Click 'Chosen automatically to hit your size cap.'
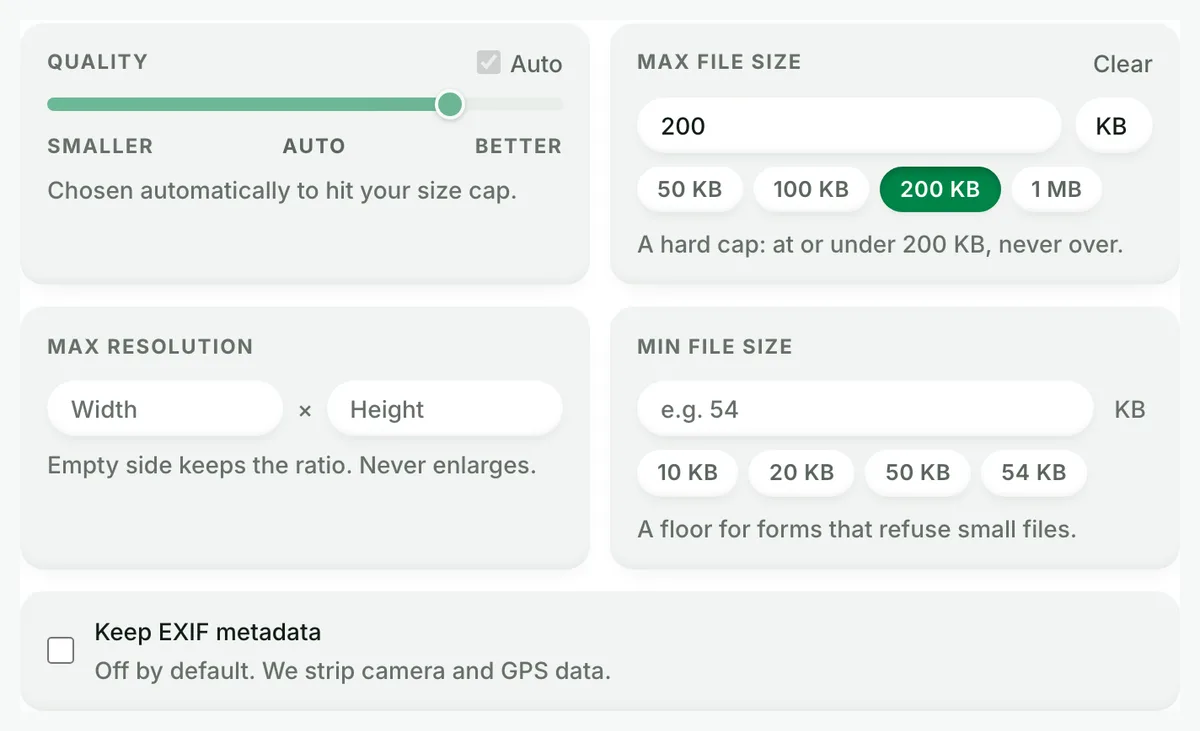 point(282,190)
